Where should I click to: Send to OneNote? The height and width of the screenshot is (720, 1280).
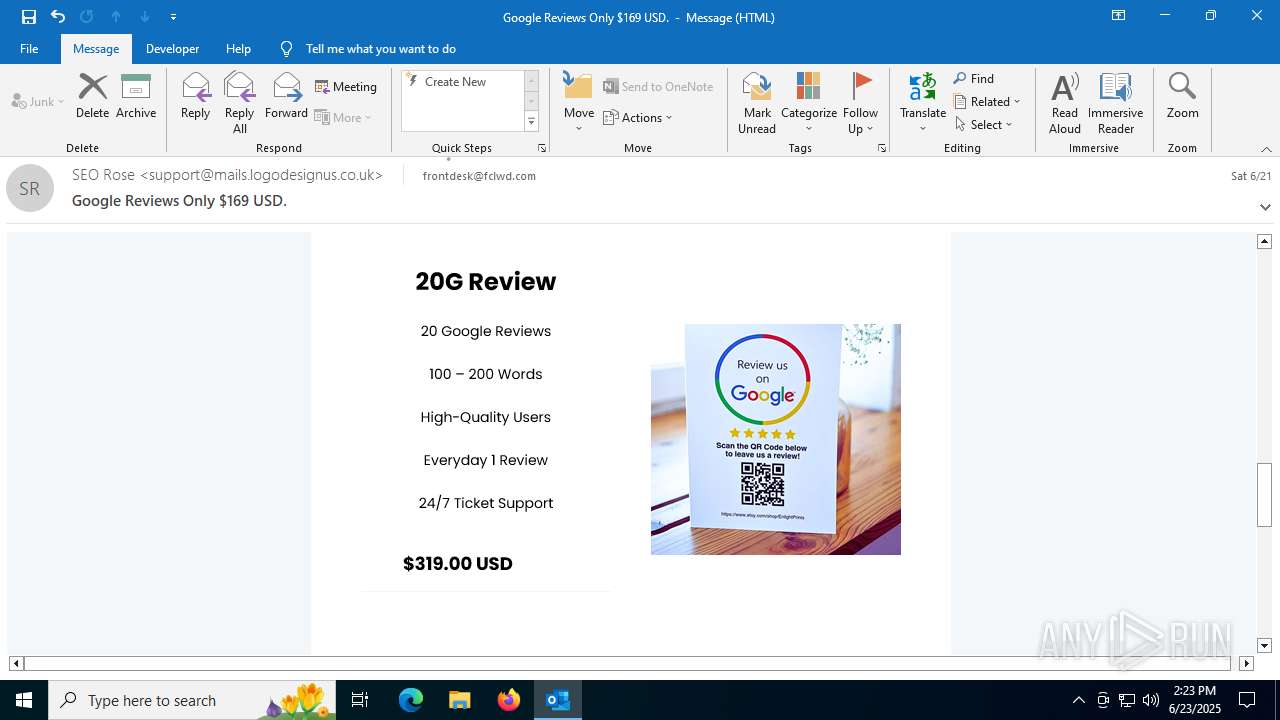658,87
